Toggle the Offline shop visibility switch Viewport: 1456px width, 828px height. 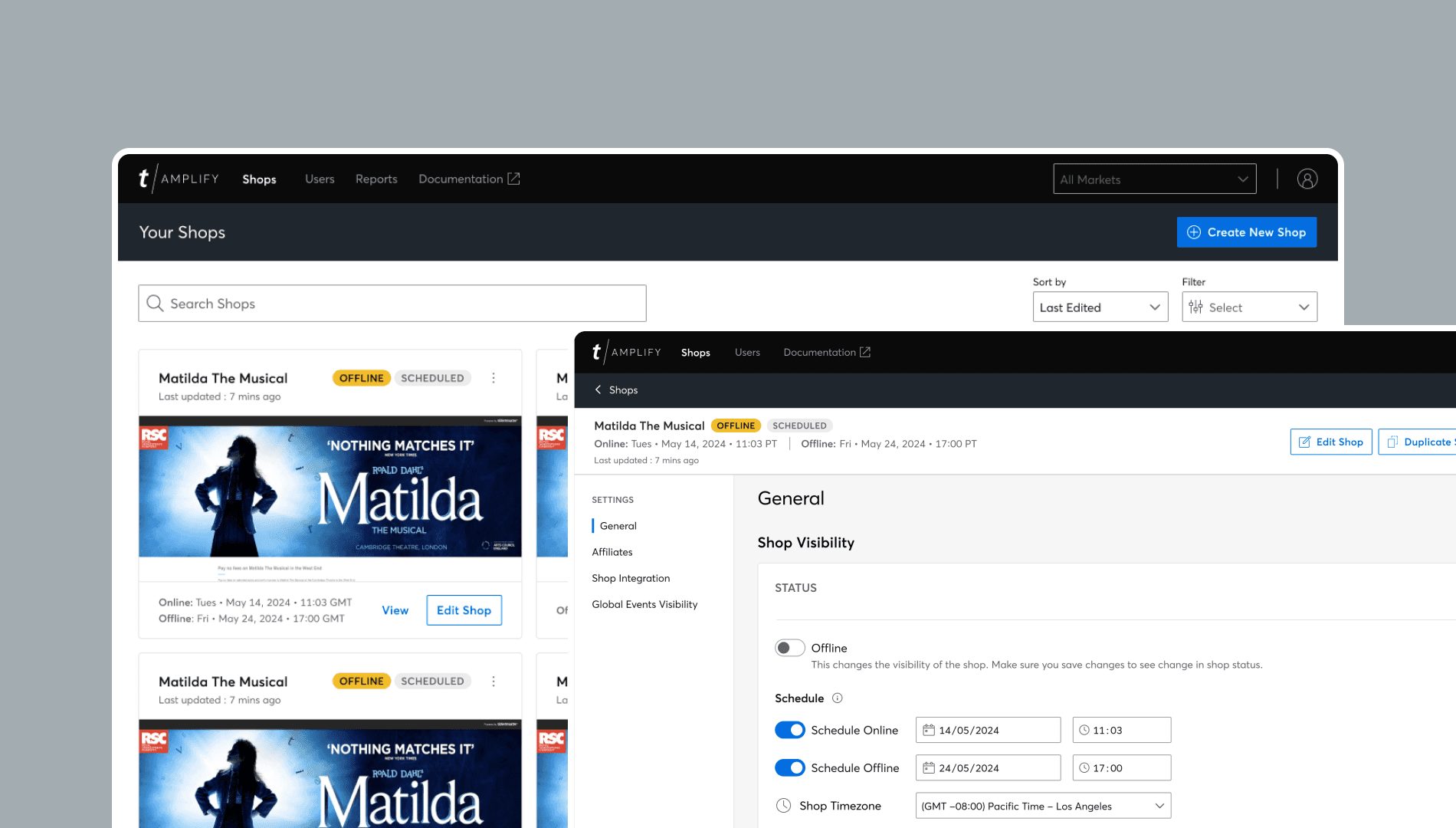pos(789,648)
